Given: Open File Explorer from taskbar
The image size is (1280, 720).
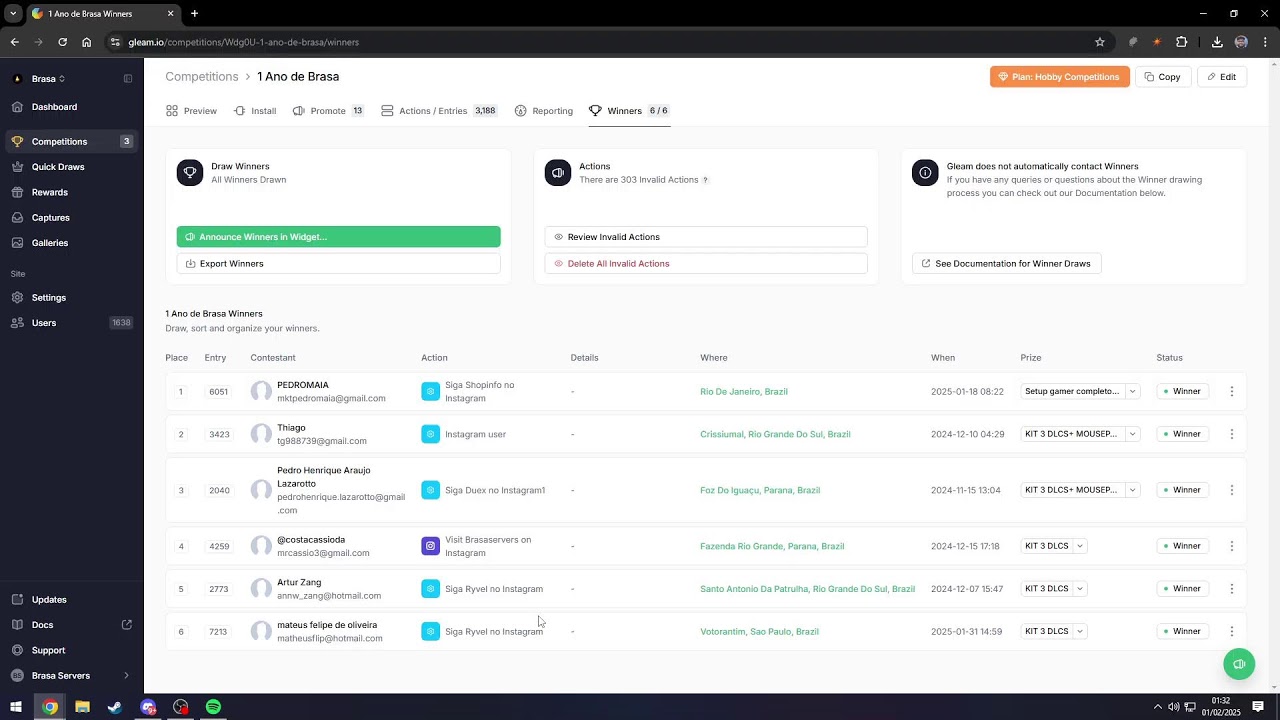Looking at the screenshot, I should (82, 707).
